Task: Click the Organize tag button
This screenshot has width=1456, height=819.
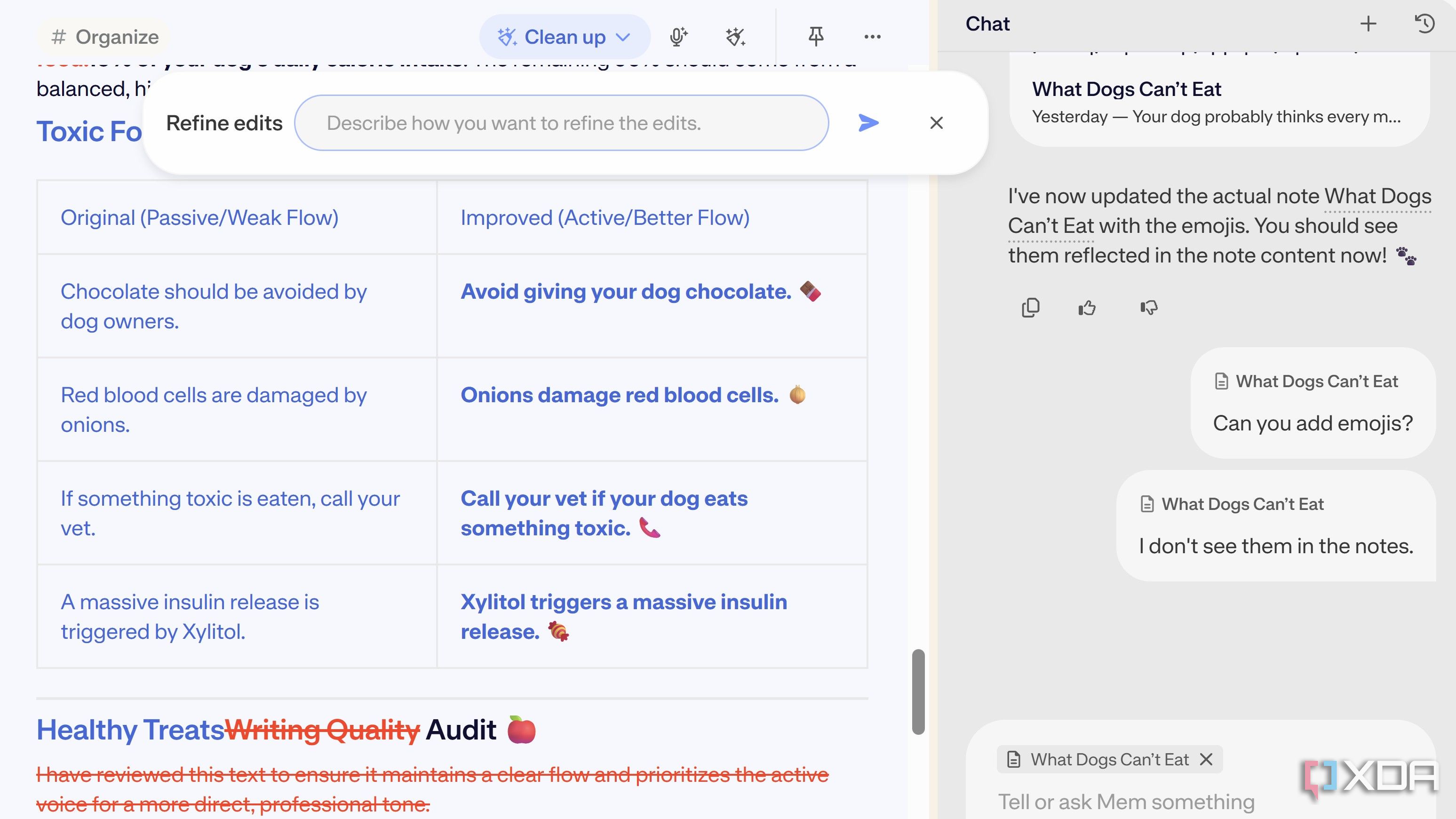Action: tap(105, 37)
